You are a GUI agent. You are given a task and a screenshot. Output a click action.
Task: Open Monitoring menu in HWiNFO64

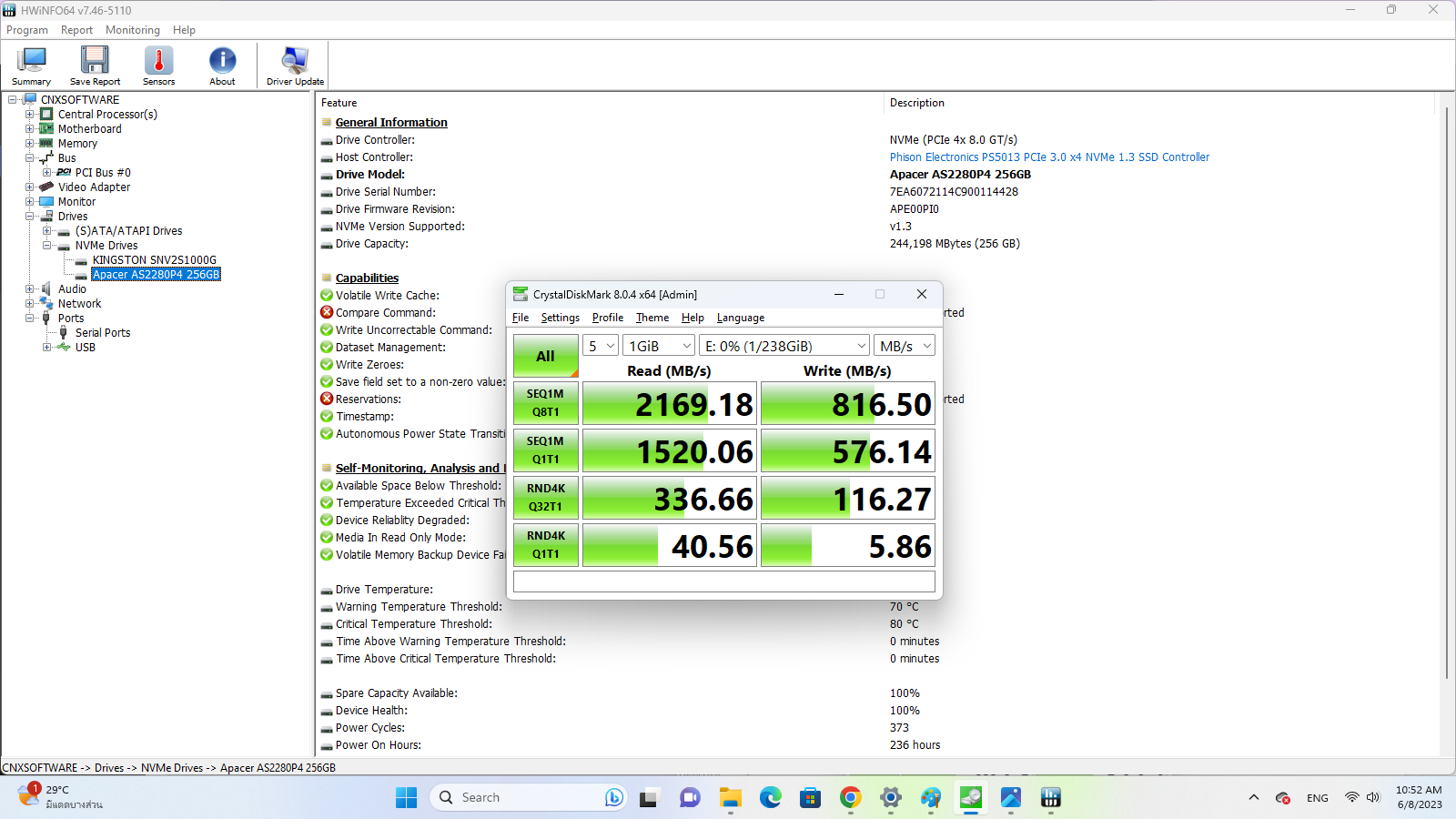click(132, 30)
